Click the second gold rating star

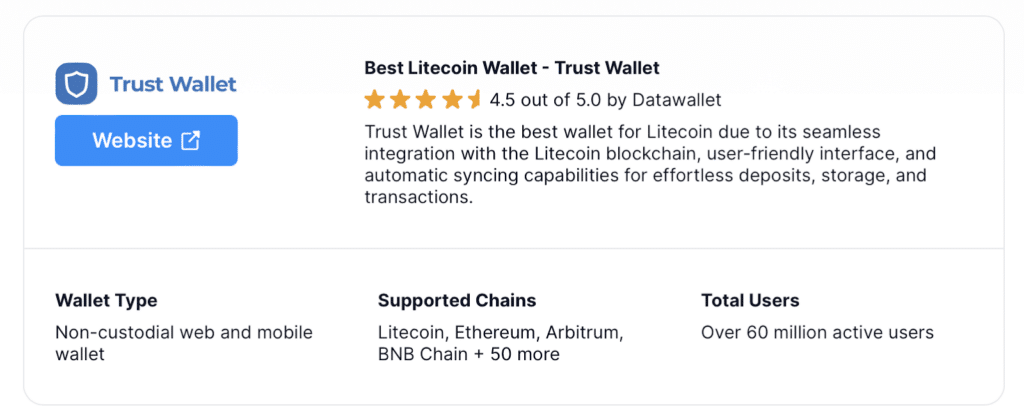click(x=400, y=100)
